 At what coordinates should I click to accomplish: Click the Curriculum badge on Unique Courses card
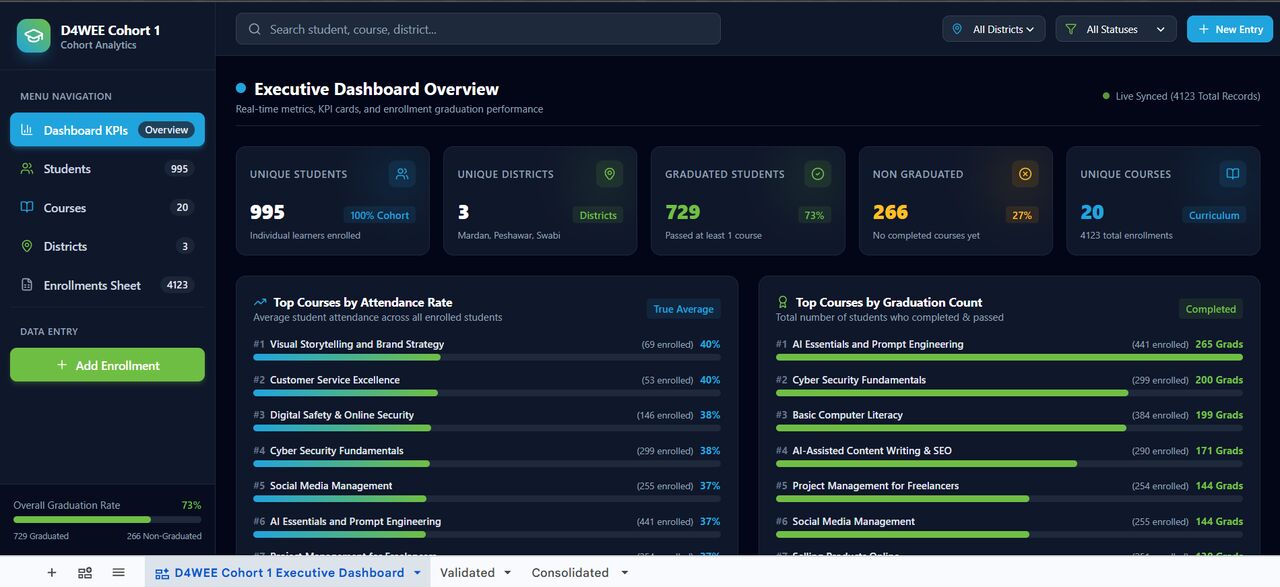(1214, 215)
